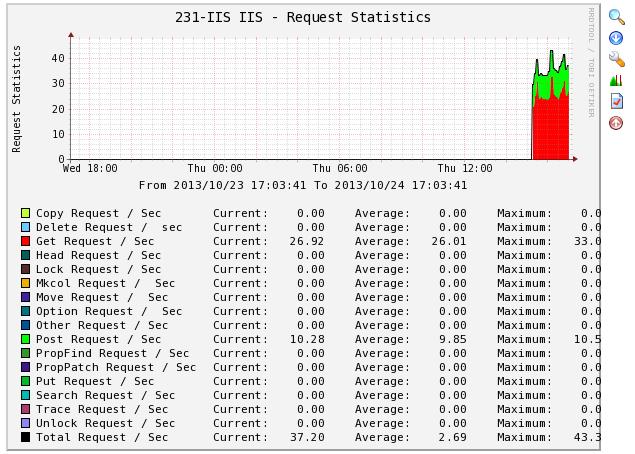Image resolution: width=635 pixels, height=454 pixels.
Task: Click the blue download CSV export icon
Action: pos(616,38)
